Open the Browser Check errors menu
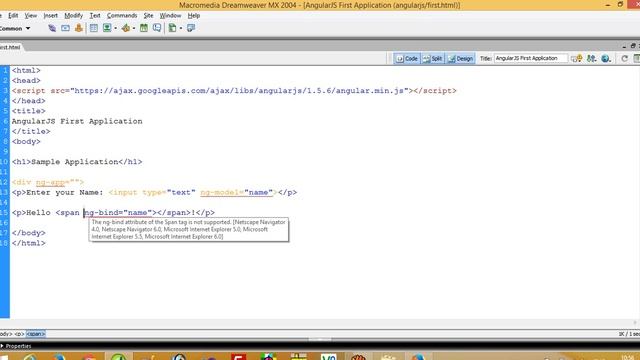 (577, 59)
